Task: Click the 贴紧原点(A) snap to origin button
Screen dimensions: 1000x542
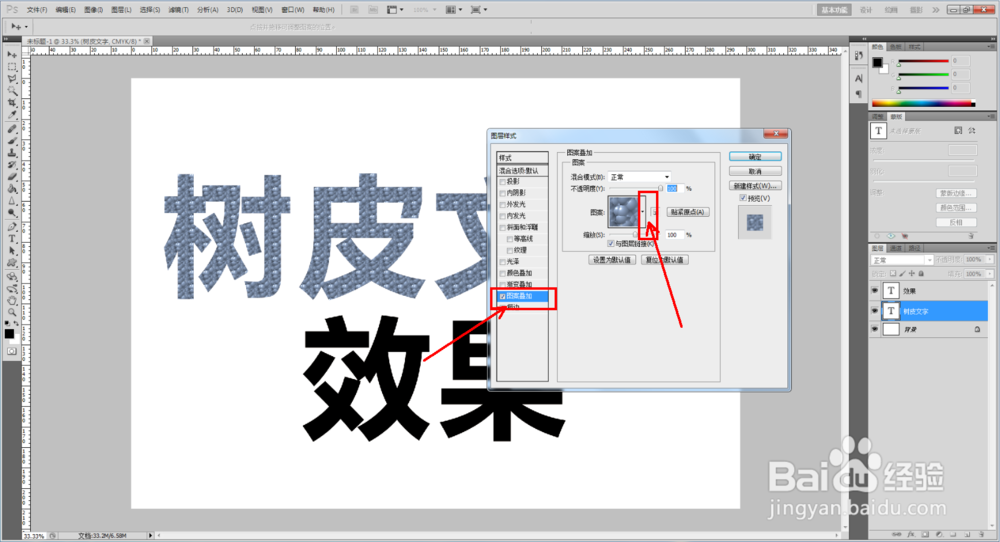Action: (688, 212)
